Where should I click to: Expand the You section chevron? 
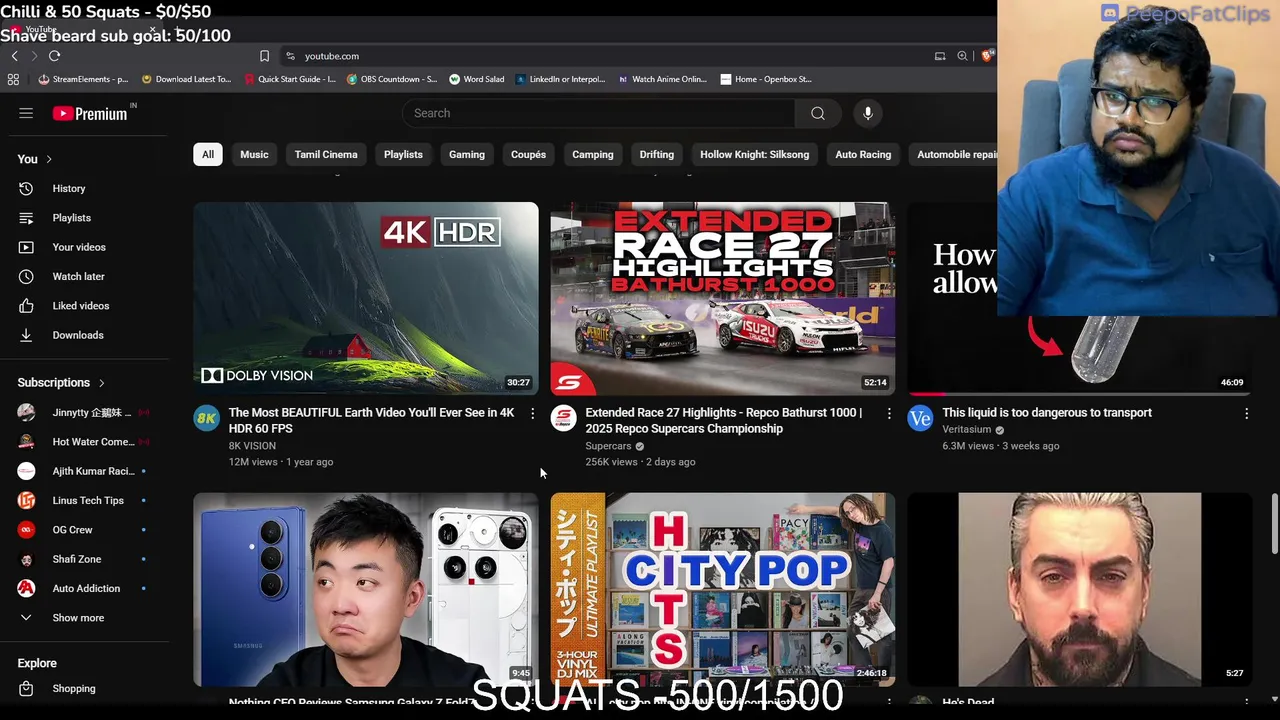48,159
